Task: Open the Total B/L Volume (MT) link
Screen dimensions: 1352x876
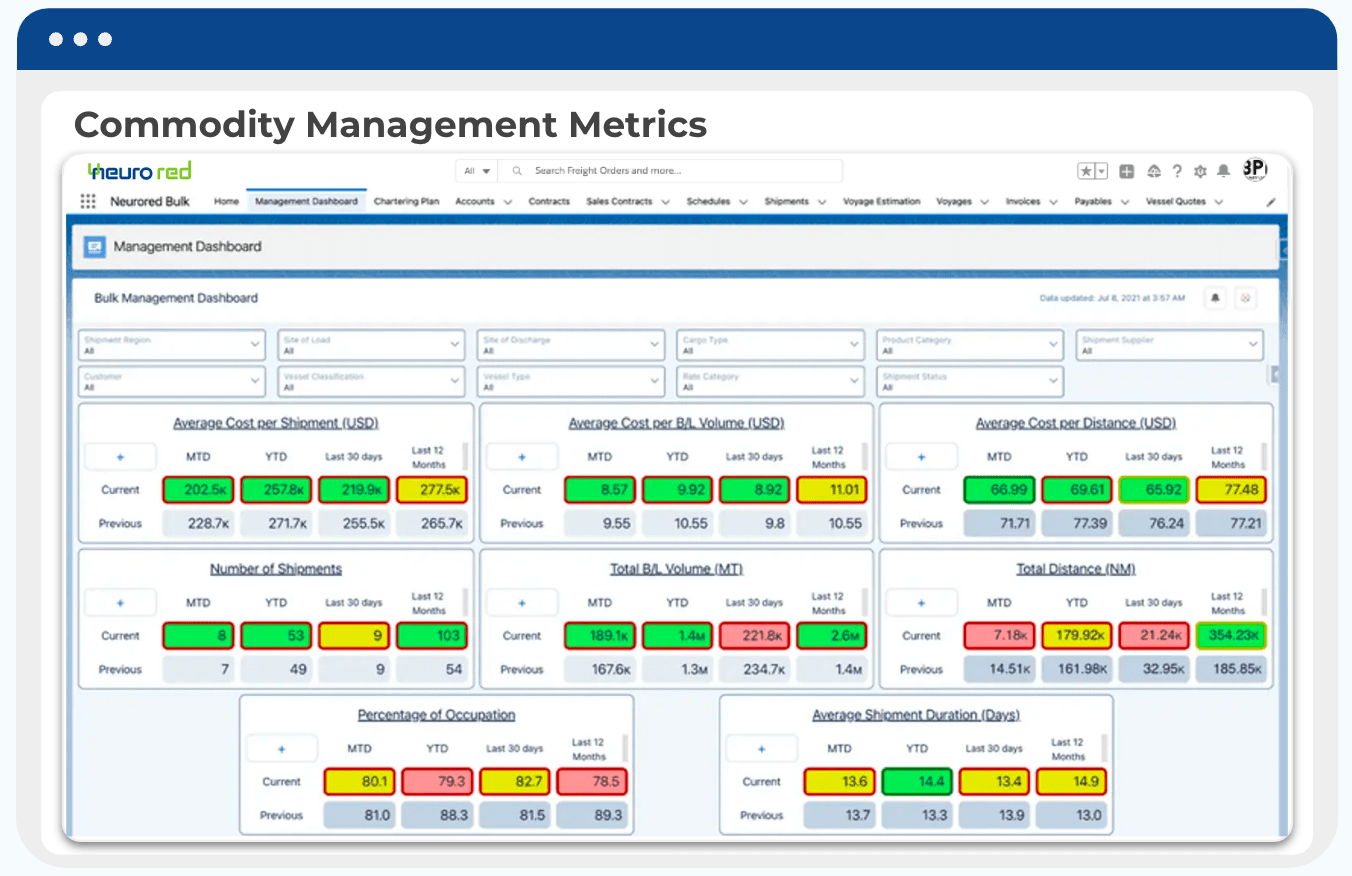Action: (x=676, y=569)
